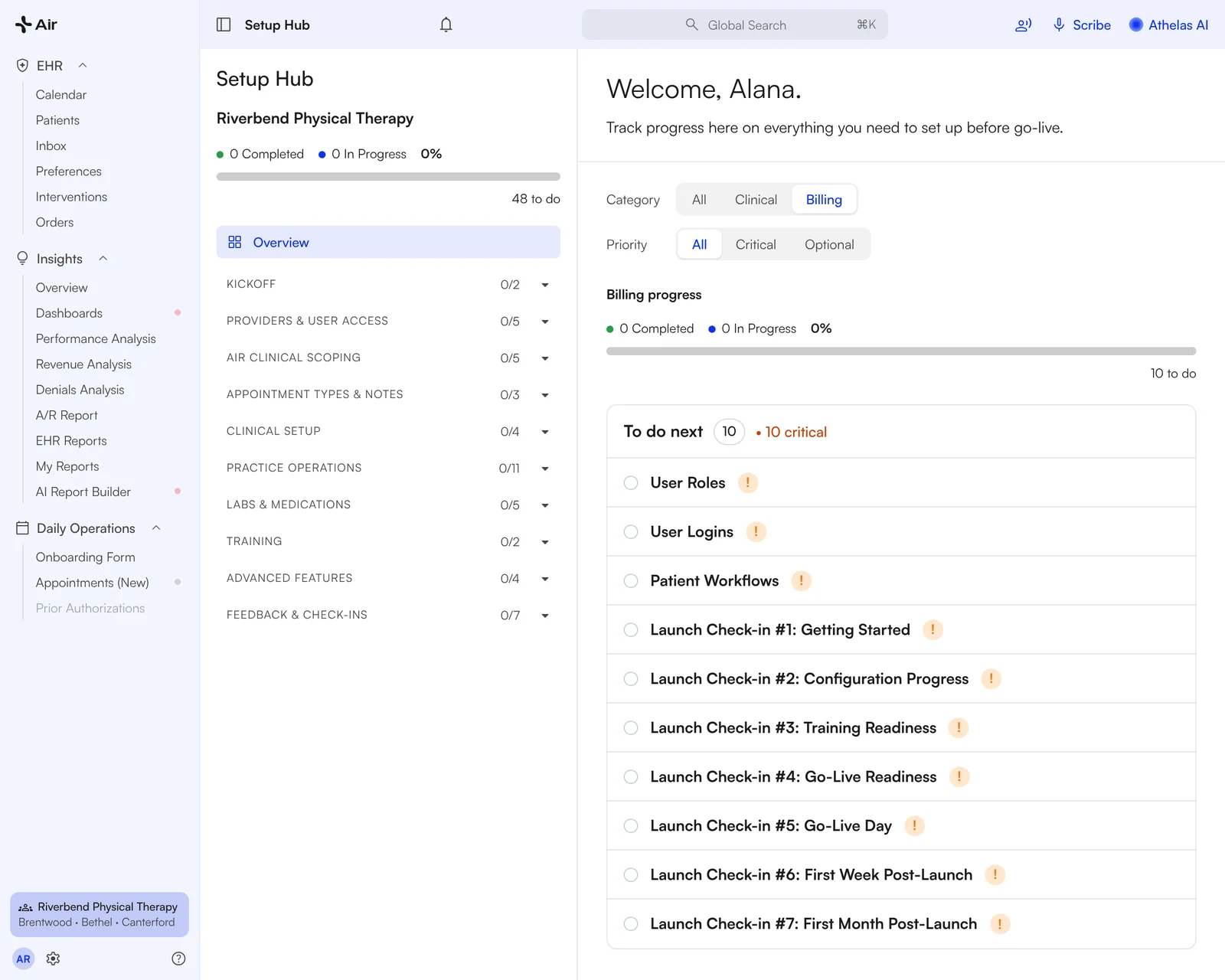Start Scribe microphone
Image resolution: width=1225 pixels, height=980 pixels.
1059,24
